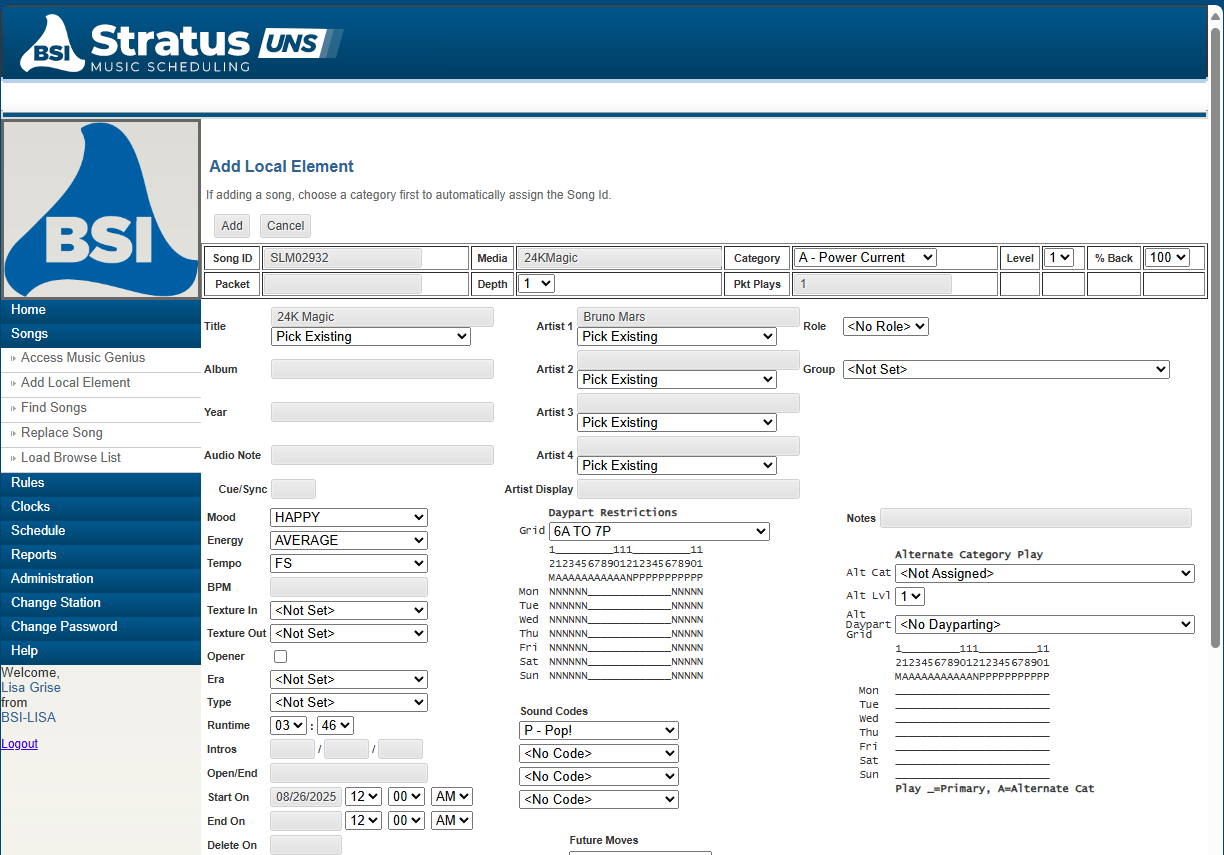Screen dimensions: 1224x855
Task: Open the Alt Lvl dropdown
Action: point(910,596)
